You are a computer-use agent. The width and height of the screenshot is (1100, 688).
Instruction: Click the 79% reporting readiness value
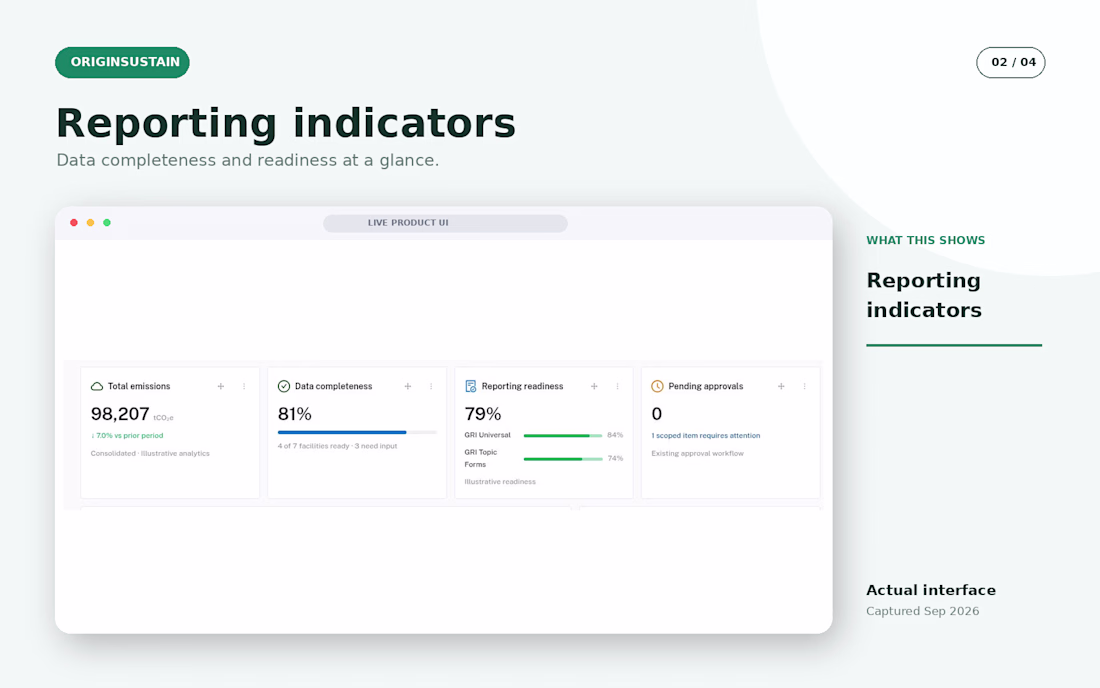[x=483, y=414]
